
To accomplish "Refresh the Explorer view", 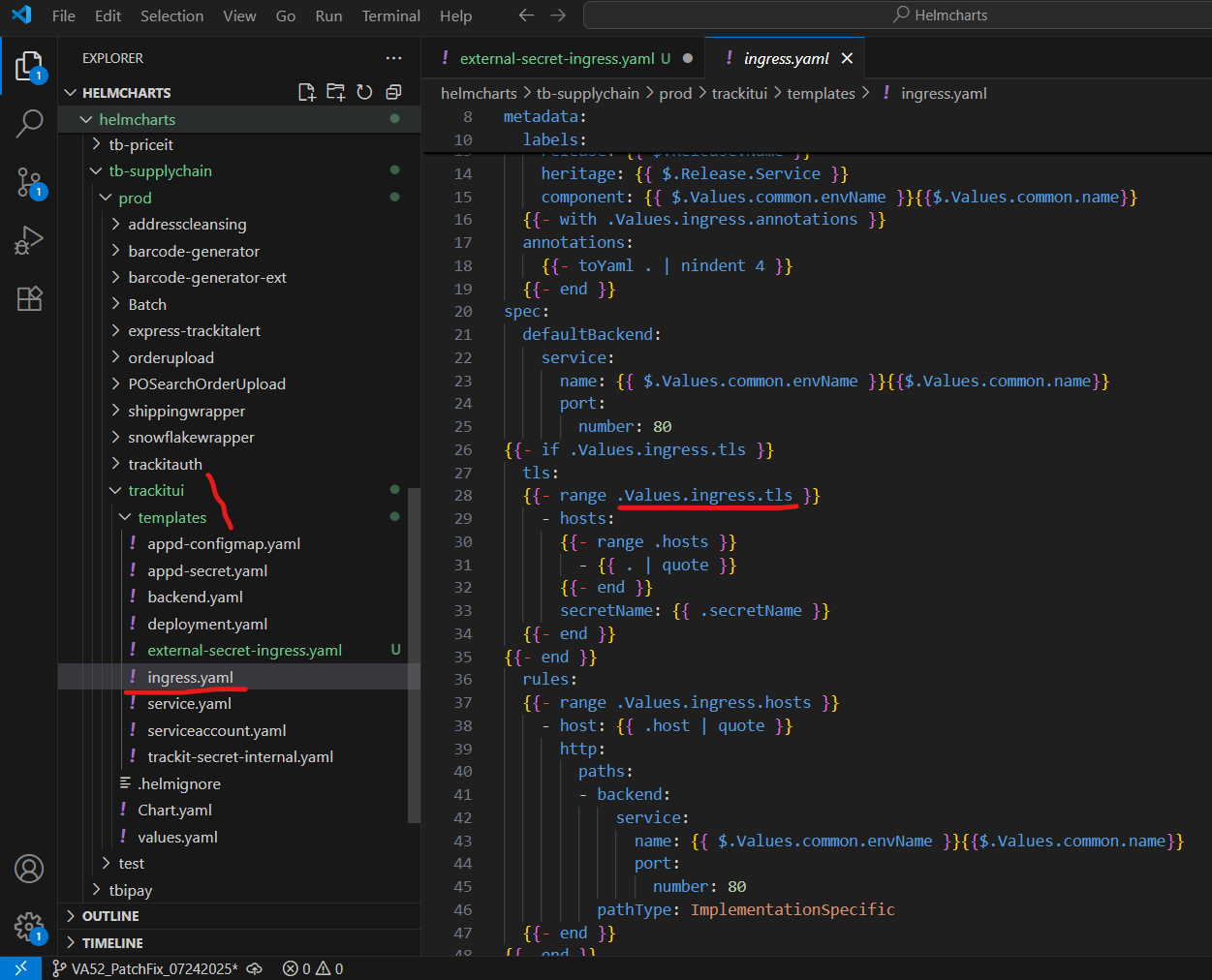I will pos(363,91).
